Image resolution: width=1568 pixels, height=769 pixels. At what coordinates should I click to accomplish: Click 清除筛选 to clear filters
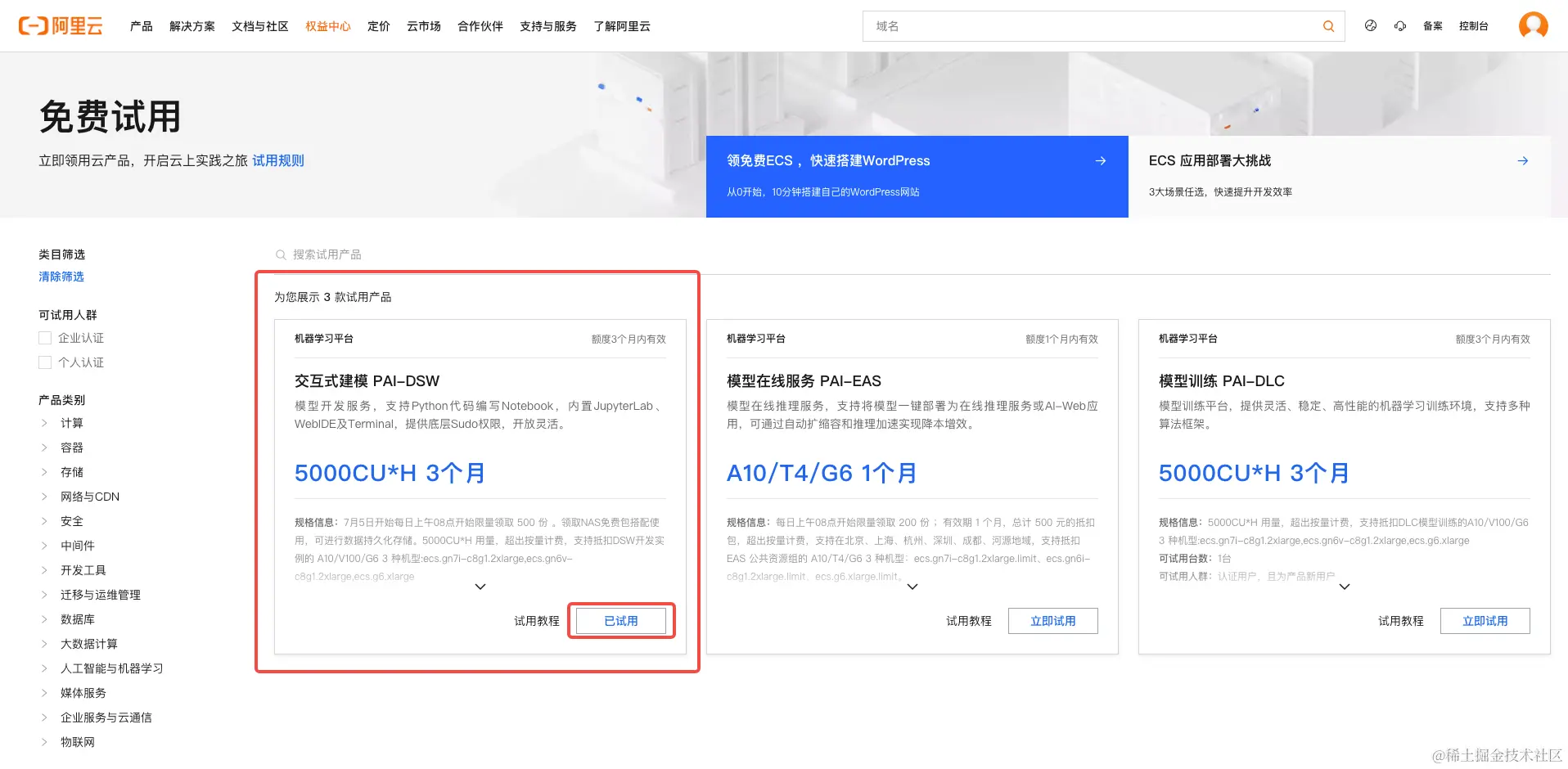pos(61,277)
